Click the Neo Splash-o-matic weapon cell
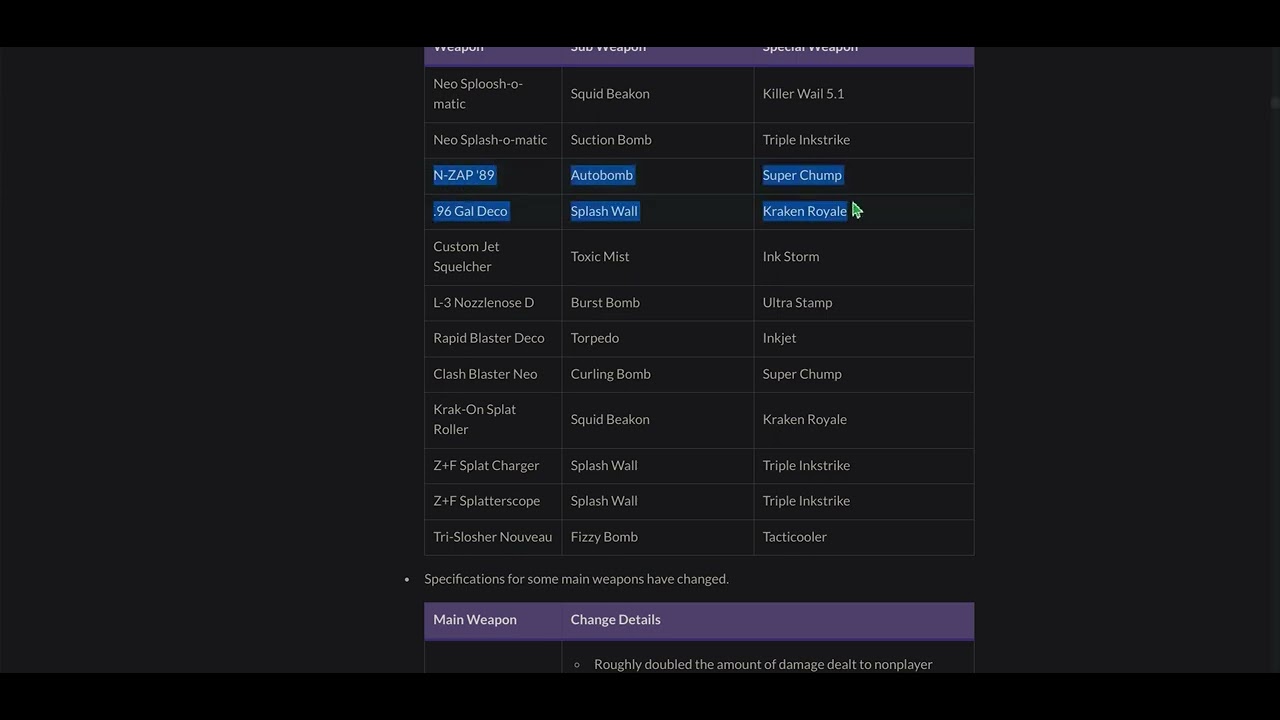Viewport: 1280px width, 720px height. [x=492, y=140]
